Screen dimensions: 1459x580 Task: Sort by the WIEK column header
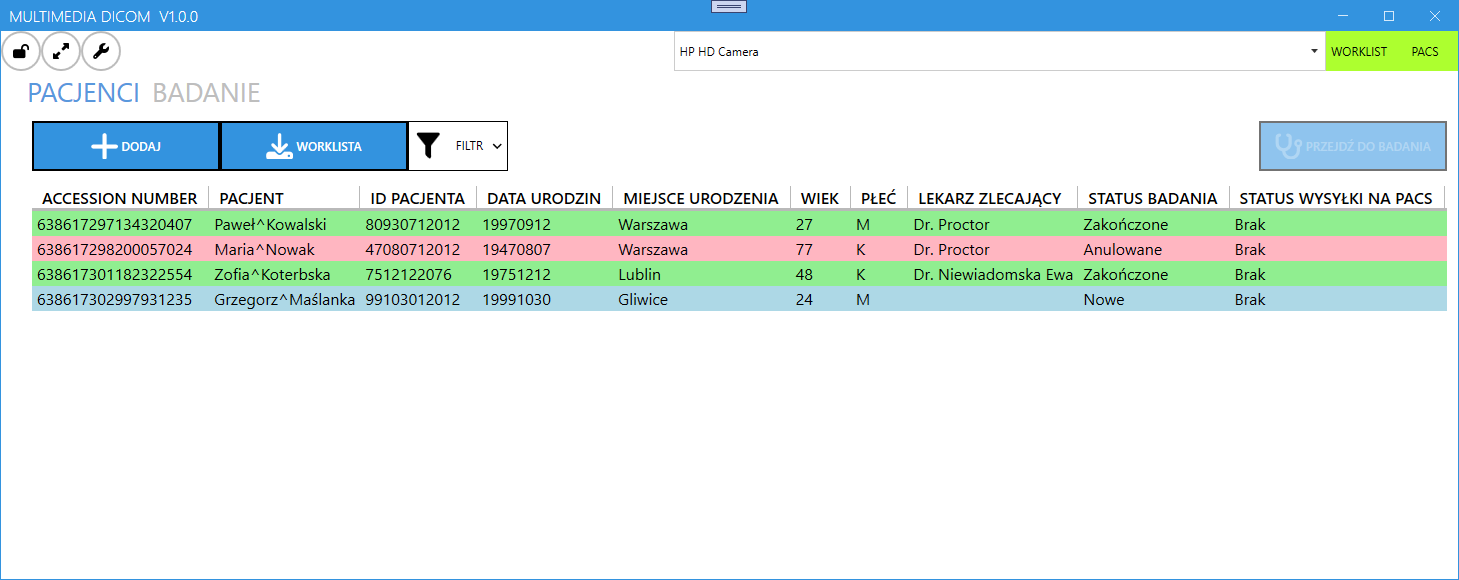[819, 198]
